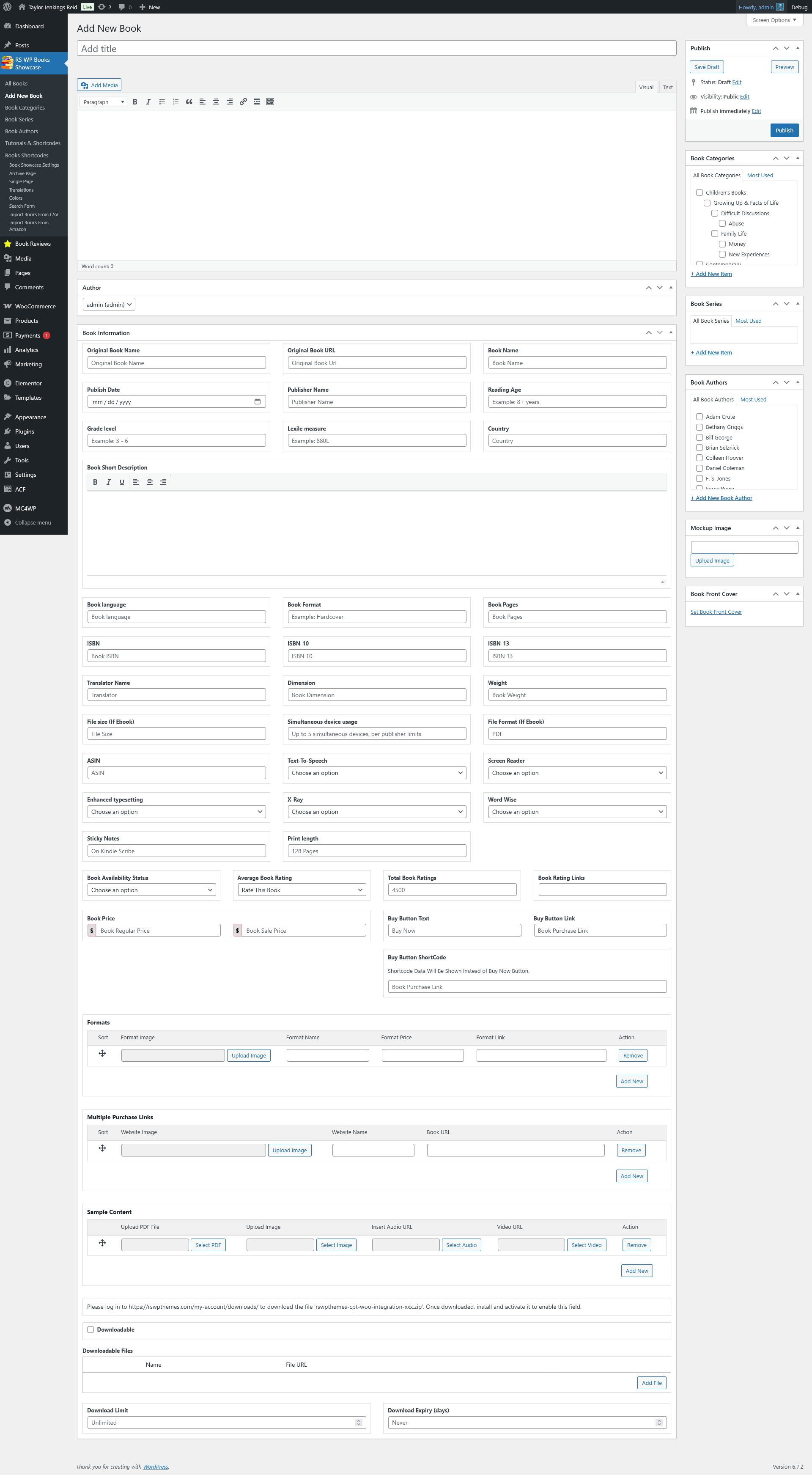The width and height of the screenshot is (812, 1475).
Task: Click the Upload Image button in Mockup Image
Action: (712, 560)
